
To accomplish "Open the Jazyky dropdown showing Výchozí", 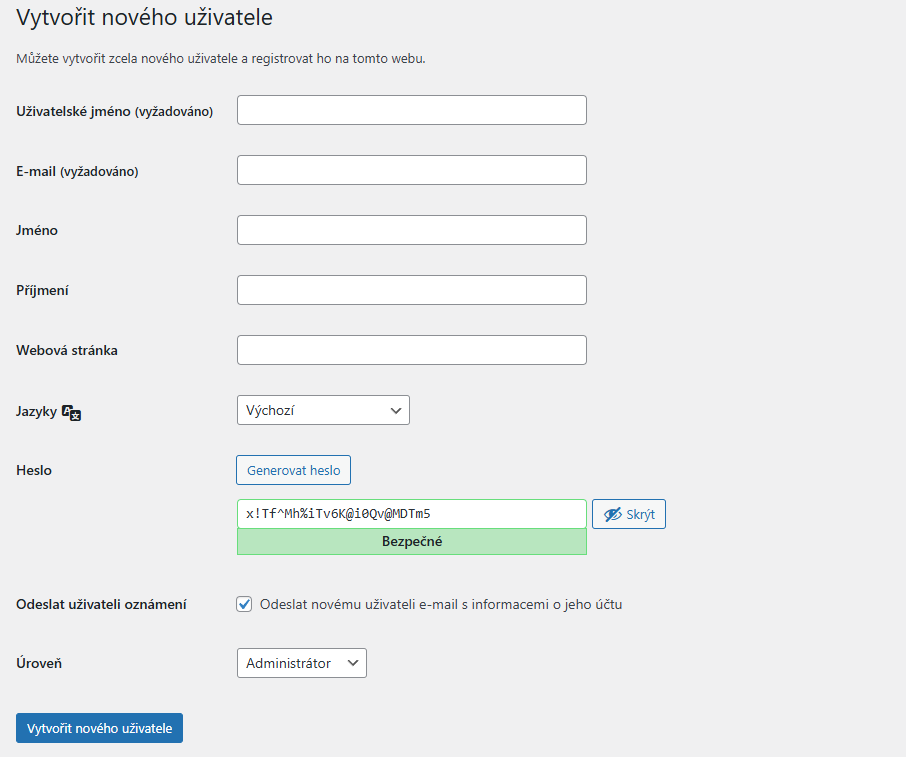I will (322, 410).
